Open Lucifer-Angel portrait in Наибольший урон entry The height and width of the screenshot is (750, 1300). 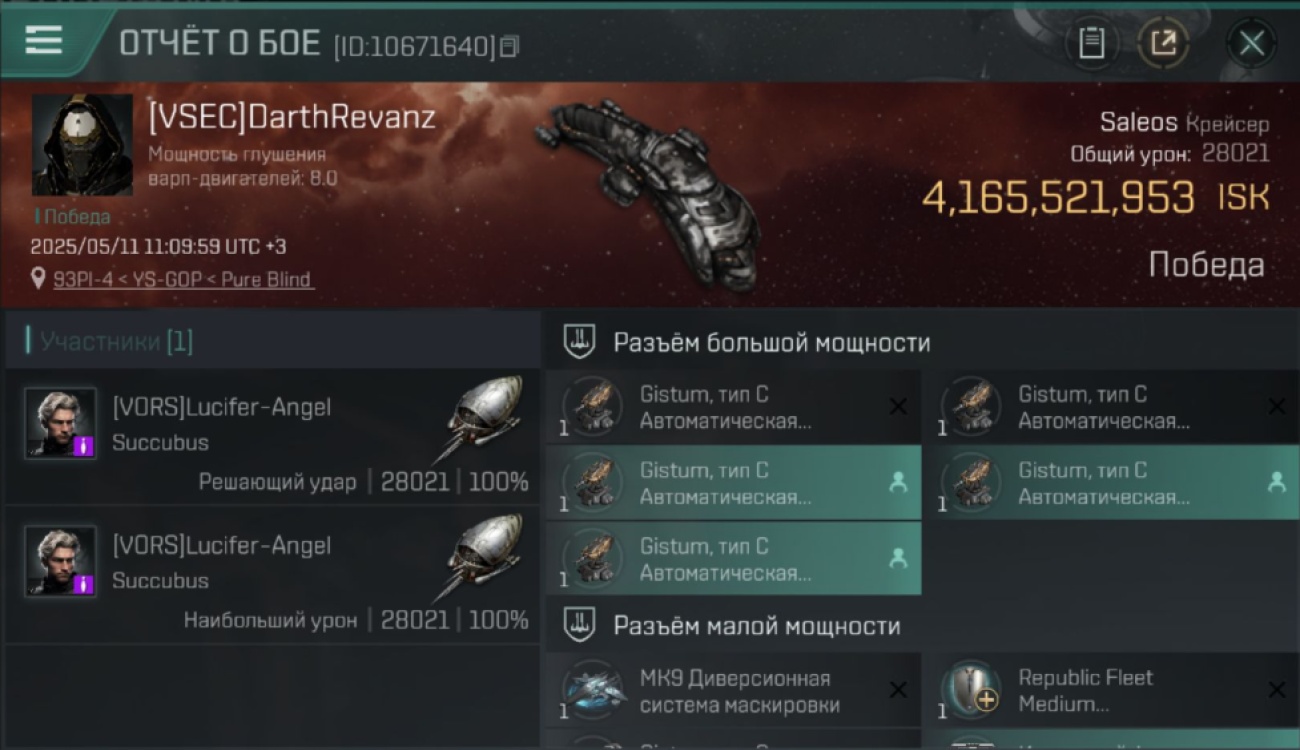pyautogui.click(x=61, y=562)
